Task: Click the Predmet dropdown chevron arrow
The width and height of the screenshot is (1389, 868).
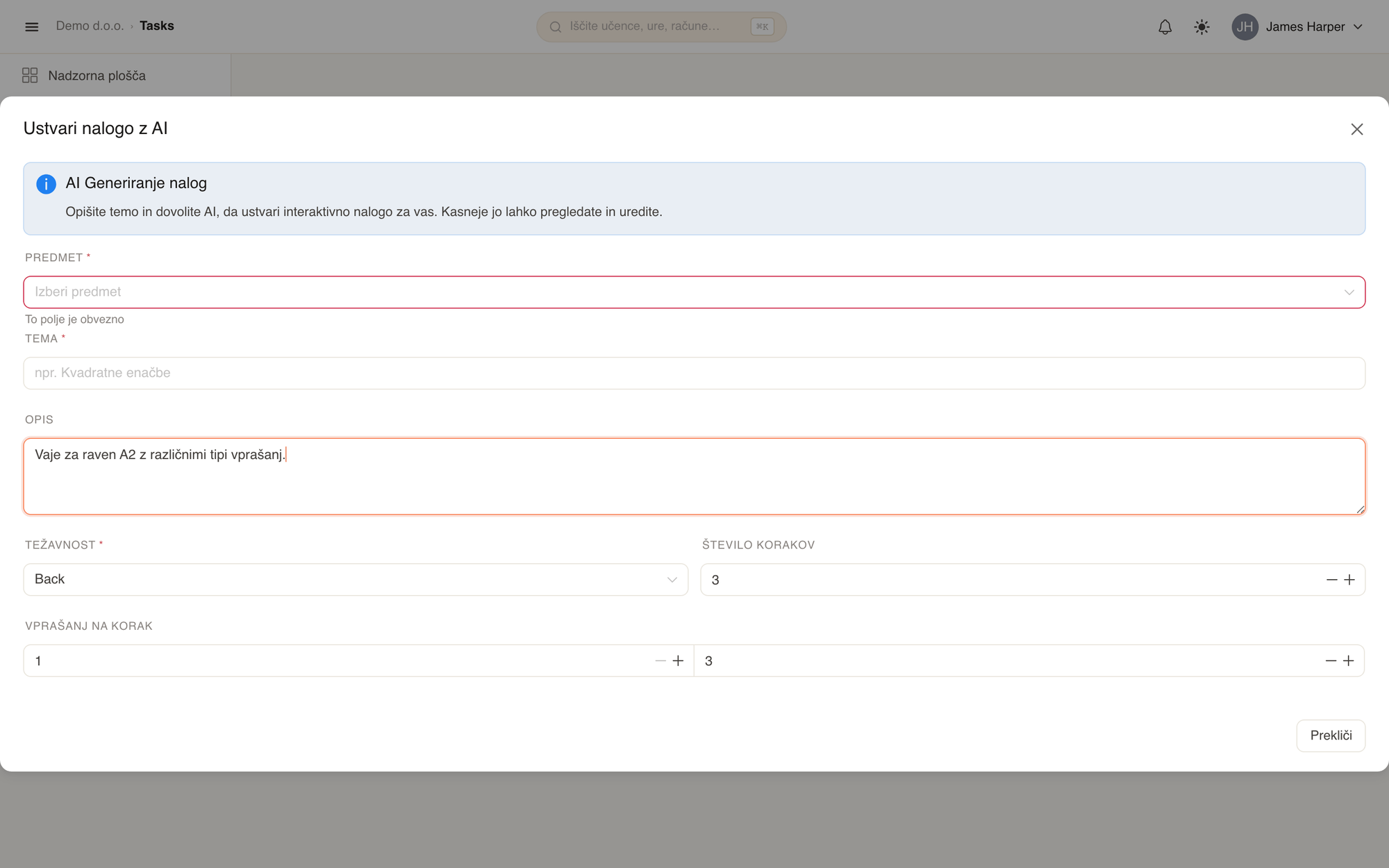Action: pos(1349,292)
